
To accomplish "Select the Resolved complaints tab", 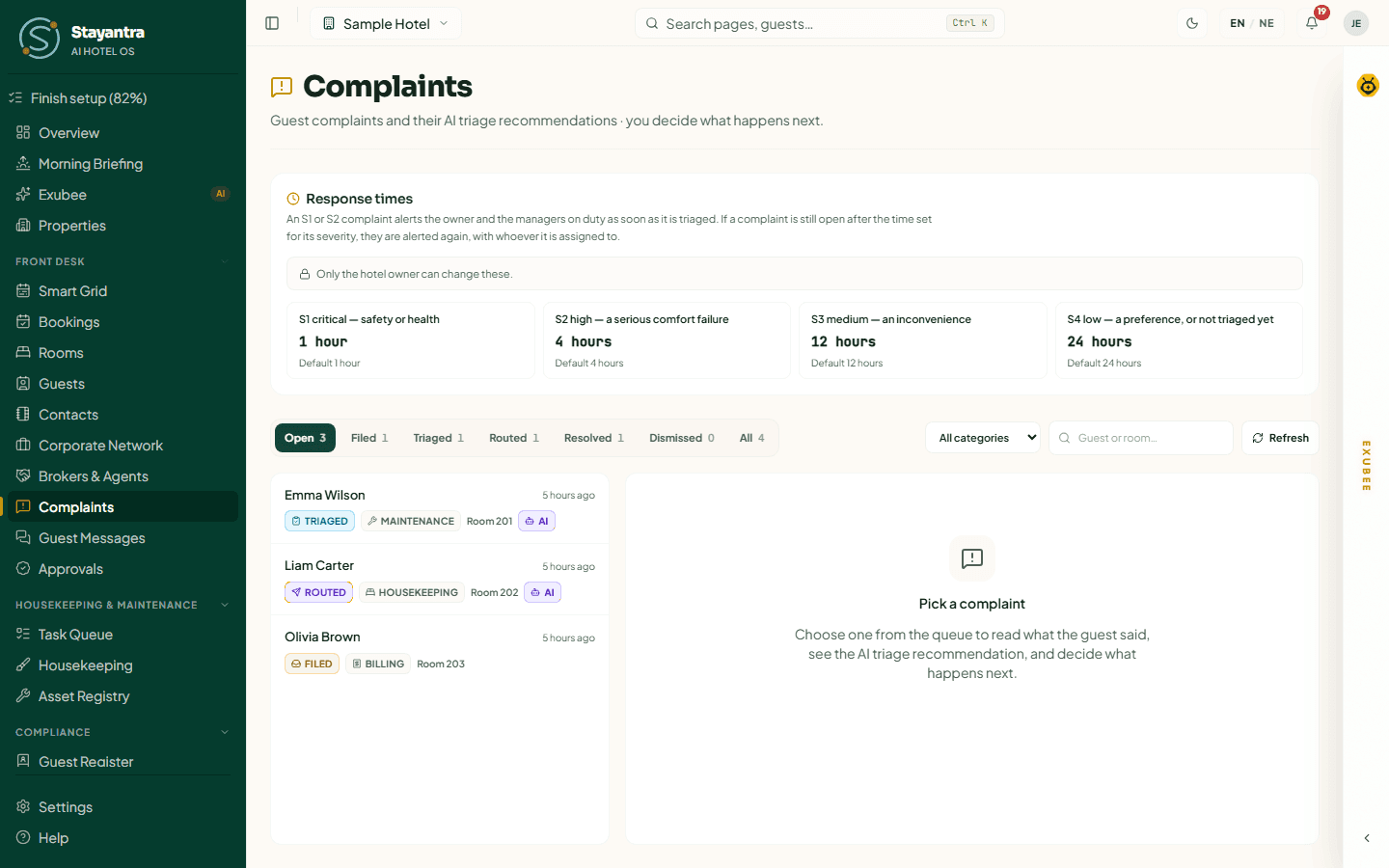I will pos(594,438).
